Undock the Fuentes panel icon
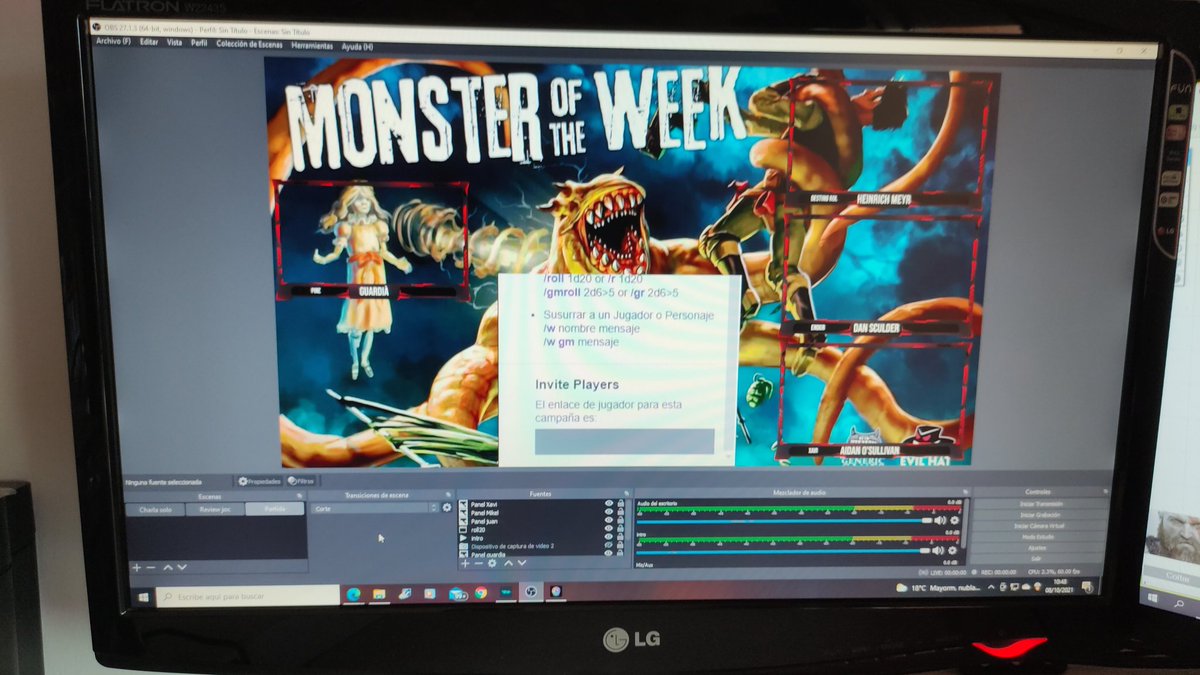Viewport: 1200px width, 675px height. (x=626, y=493)
